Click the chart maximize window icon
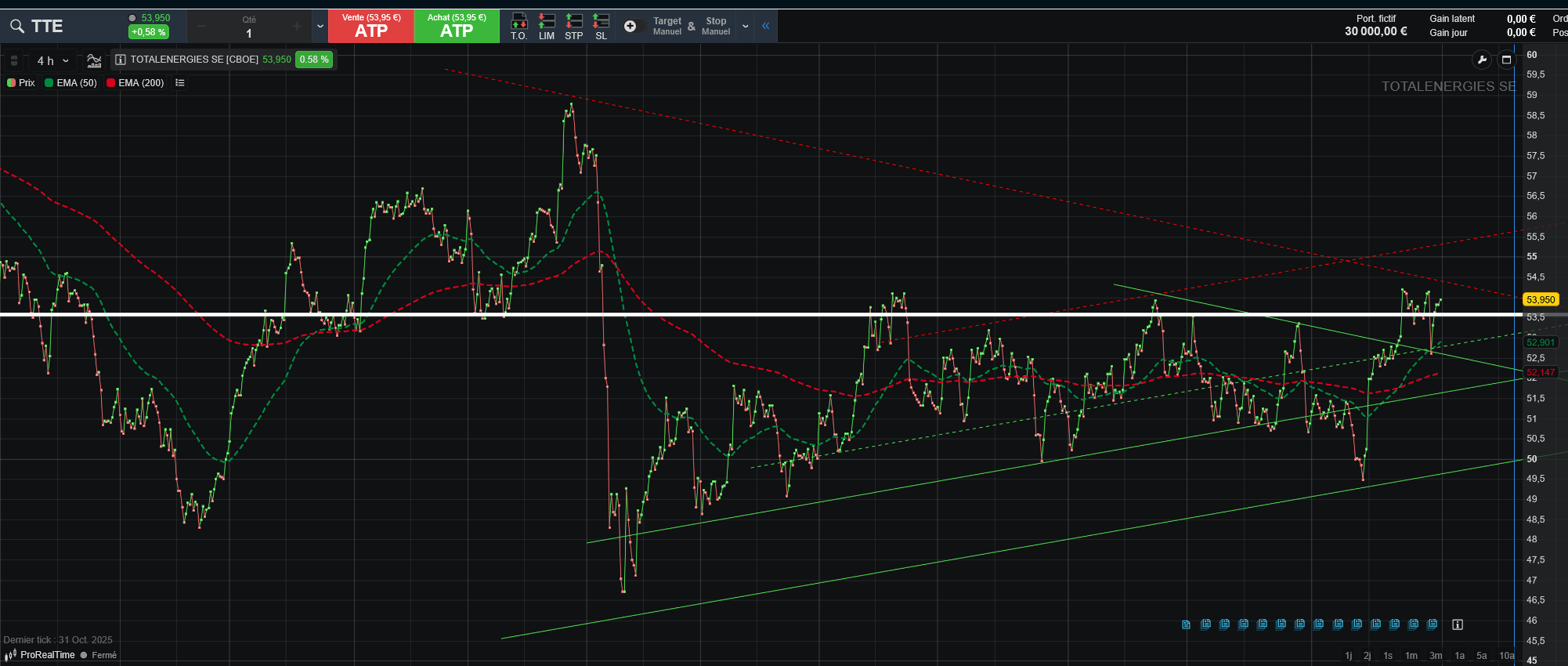Image resolution: width=1568 pixels, height=666 pixels. tap(1505, 60)
